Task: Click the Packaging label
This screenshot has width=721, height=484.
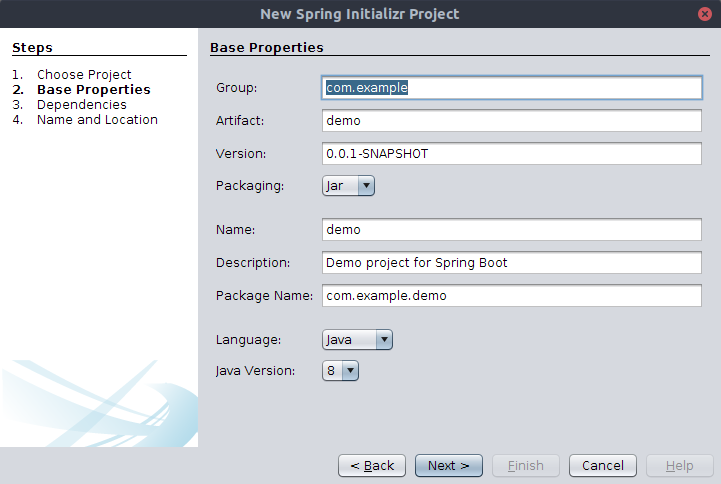Action: 250,186
